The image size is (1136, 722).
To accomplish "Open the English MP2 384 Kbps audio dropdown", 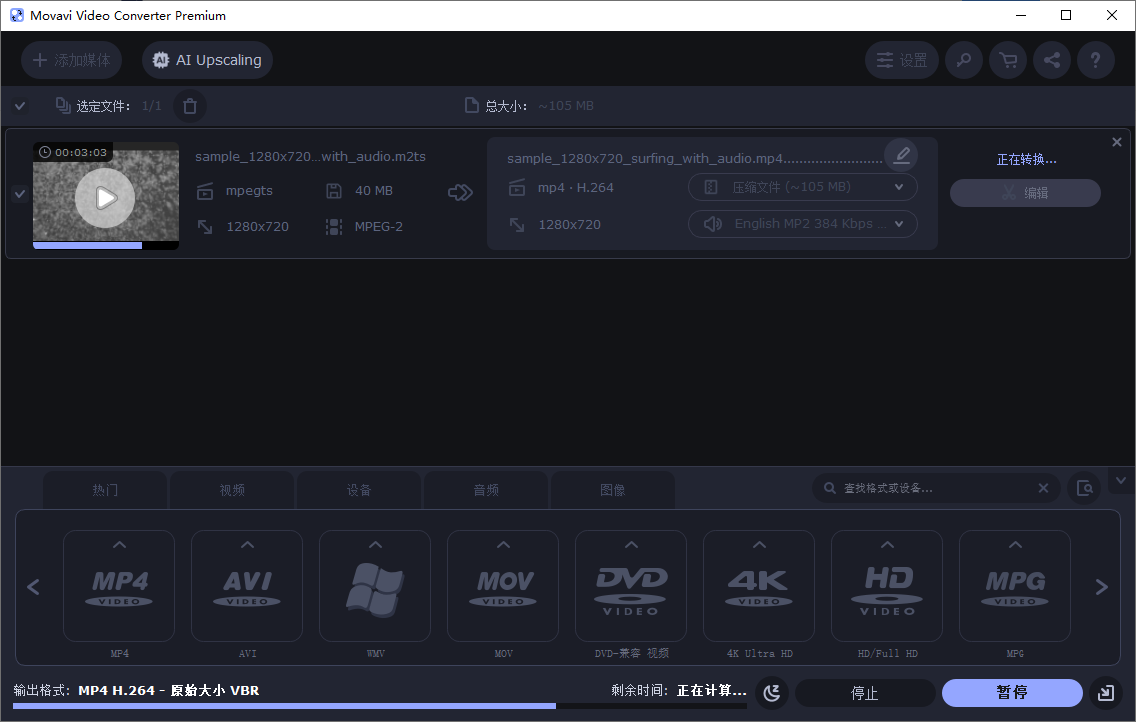I will 802,224.
